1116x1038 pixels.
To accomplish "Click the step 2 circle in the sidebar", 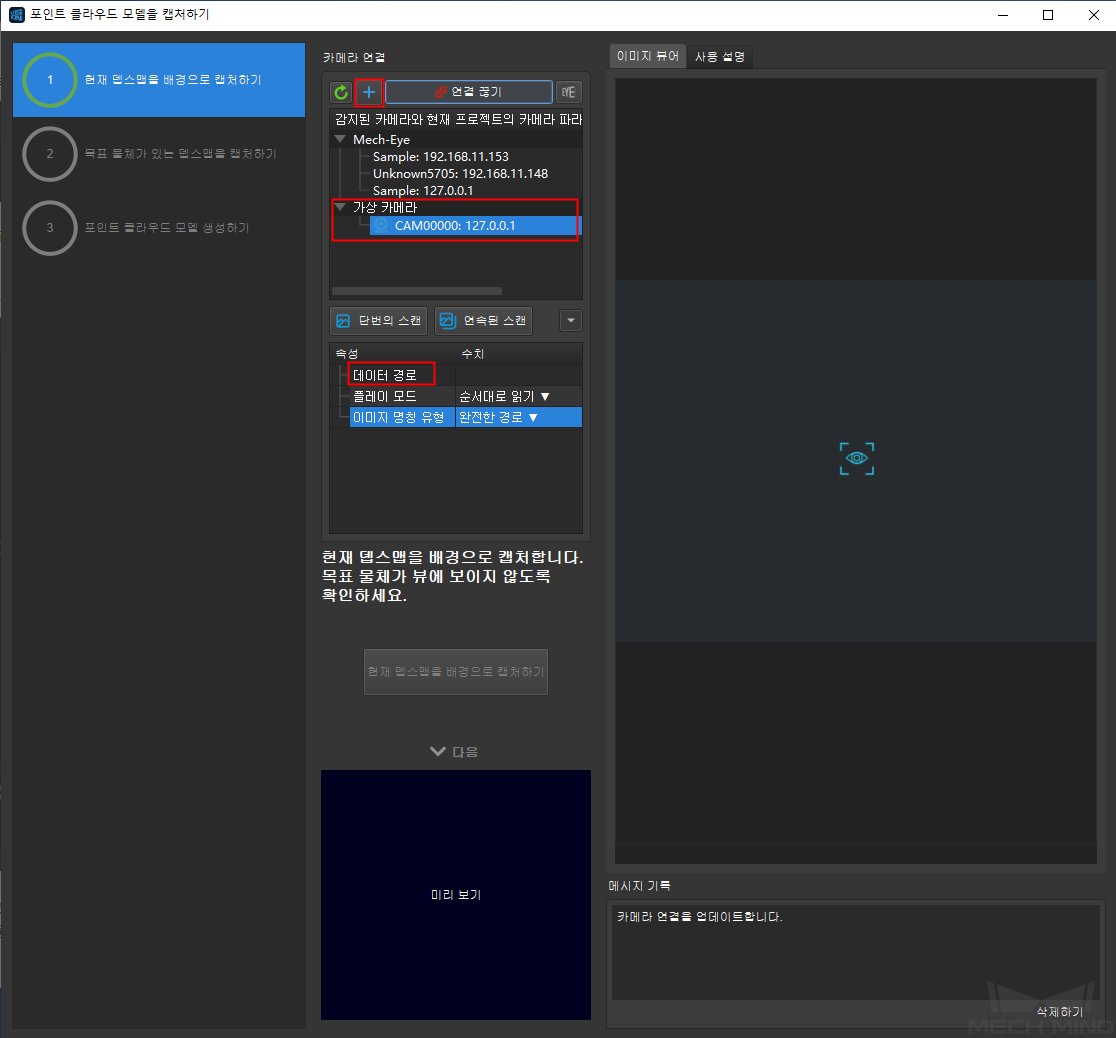I will [x=49, y=154].
